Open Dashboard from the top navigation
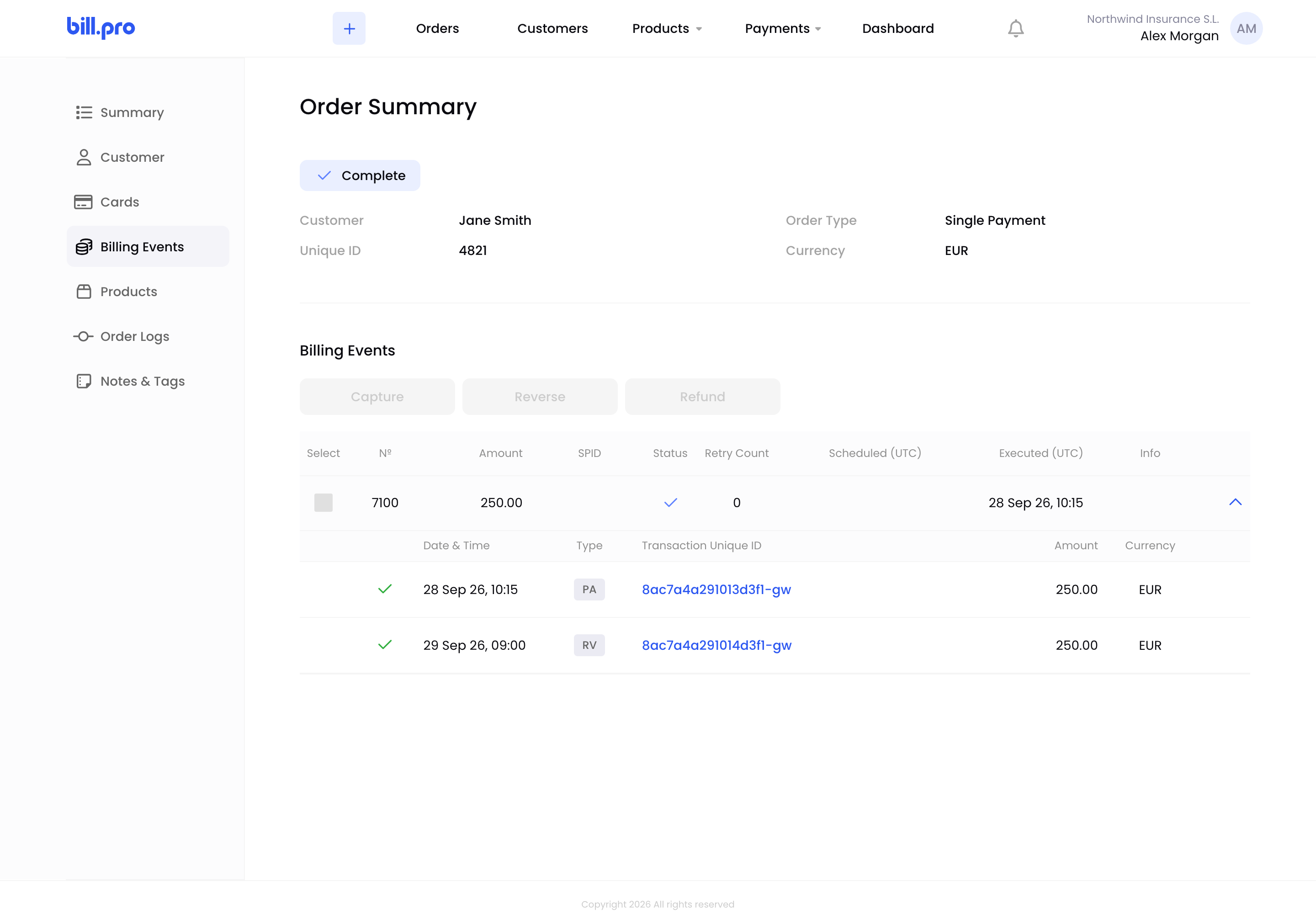The height and width of the screenshot is (924, 1316). (x=898, y=28)
